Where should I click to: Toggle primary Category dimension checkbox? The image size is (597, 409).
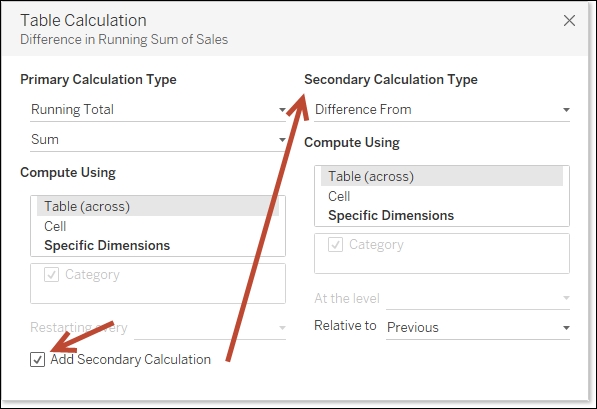pos(51,275)
